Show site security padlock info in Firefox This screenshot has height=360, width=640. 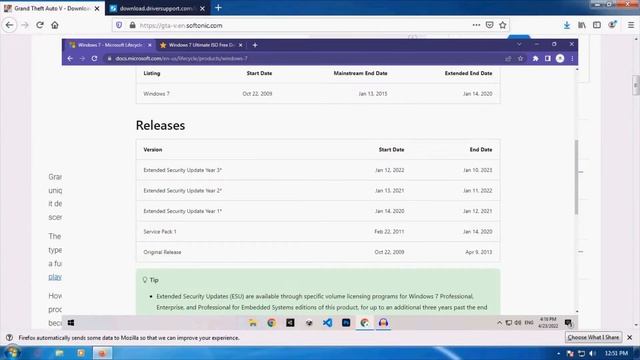coord(132,25)
